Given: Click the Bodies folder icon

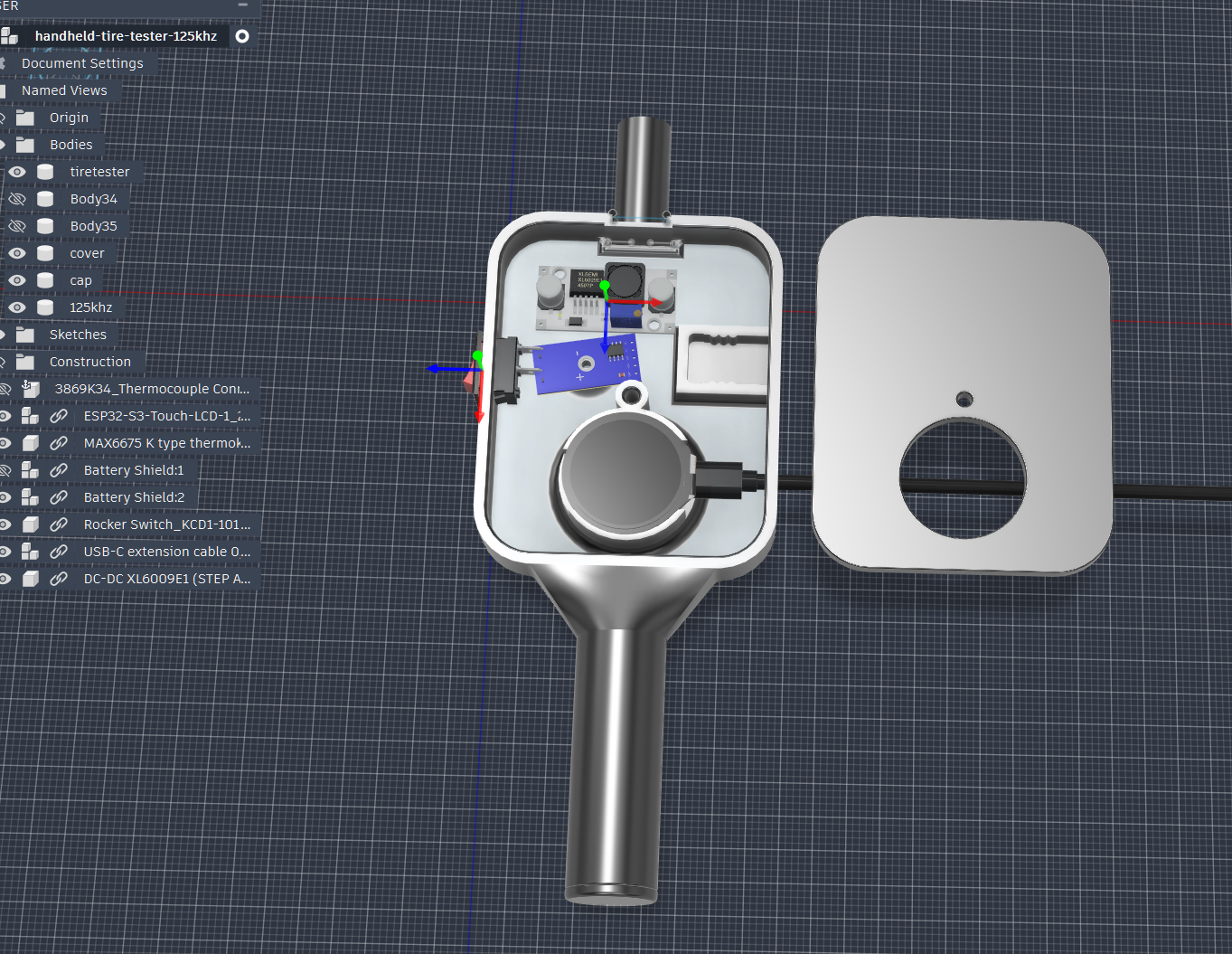Looking at the screenshot, I should coord(25,145).
